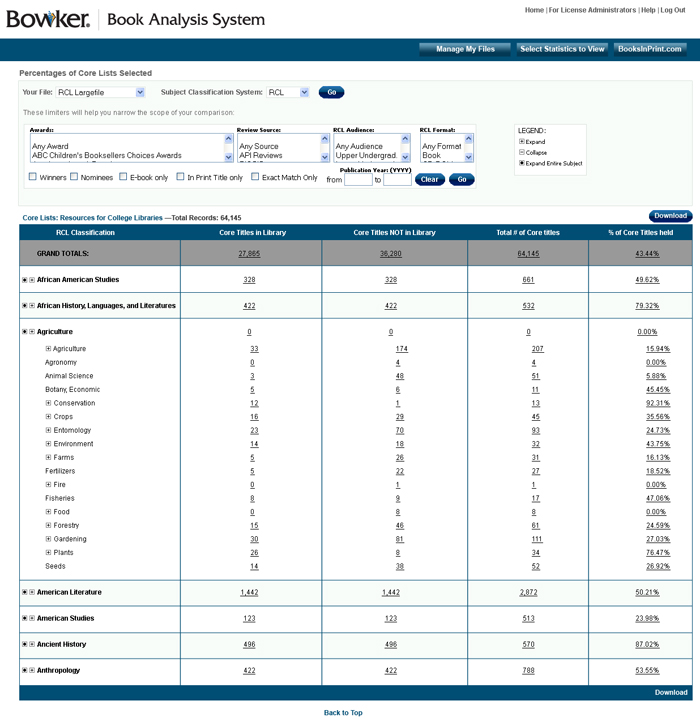Click Download link in table footer

click(x=671, y=693)
